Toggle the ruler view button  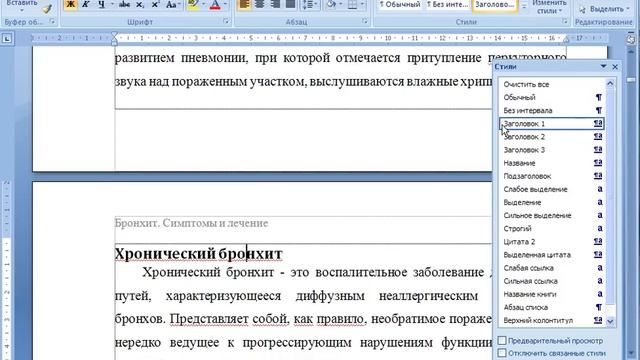click(631, 39)
